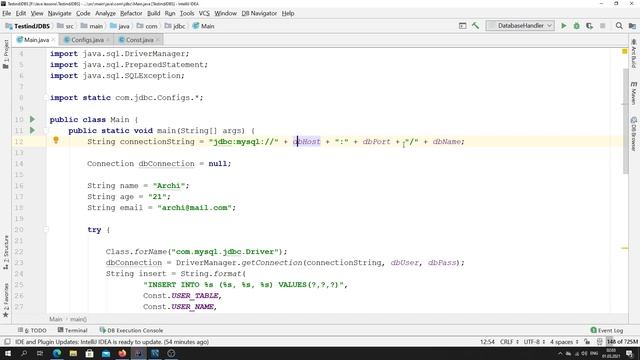Screen dimensions: 640x360
Task: Fold the try block on line 20
Action: coord(46,230)
